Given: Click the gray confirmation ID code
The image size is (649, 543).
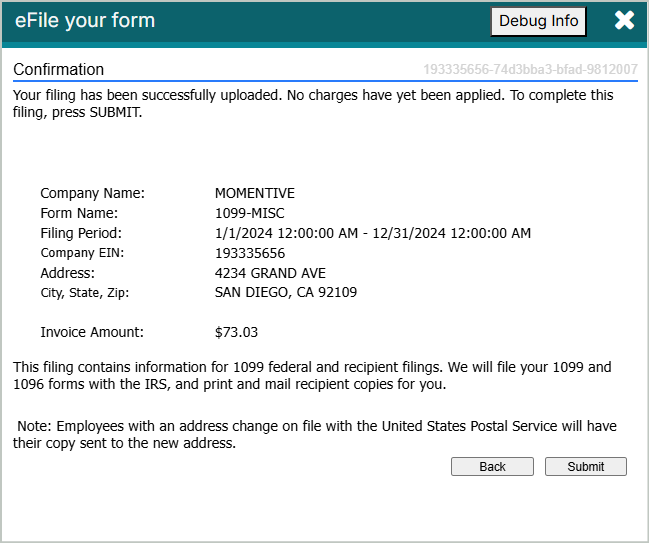Looking at the screenshot, I should tap(530, 70).
